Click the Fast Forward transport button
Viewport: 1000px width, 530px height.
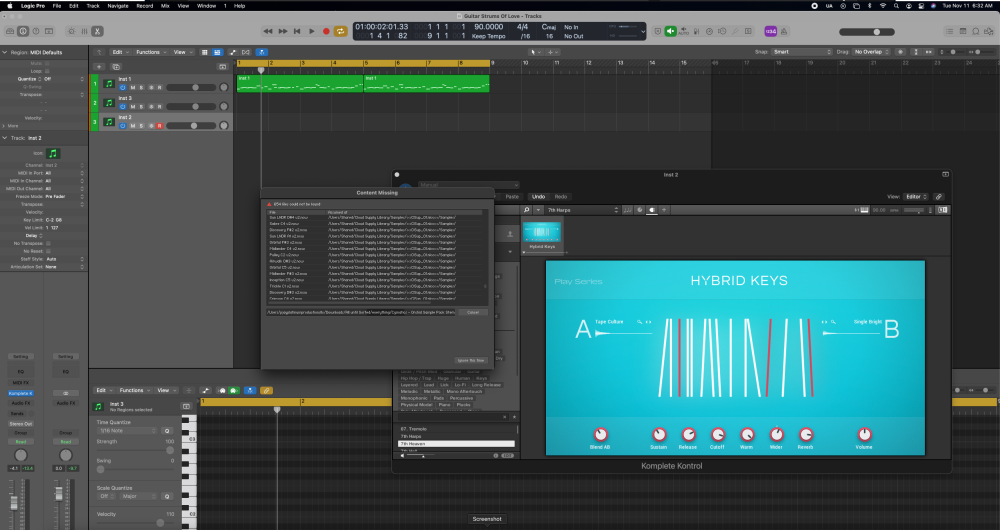283,31
